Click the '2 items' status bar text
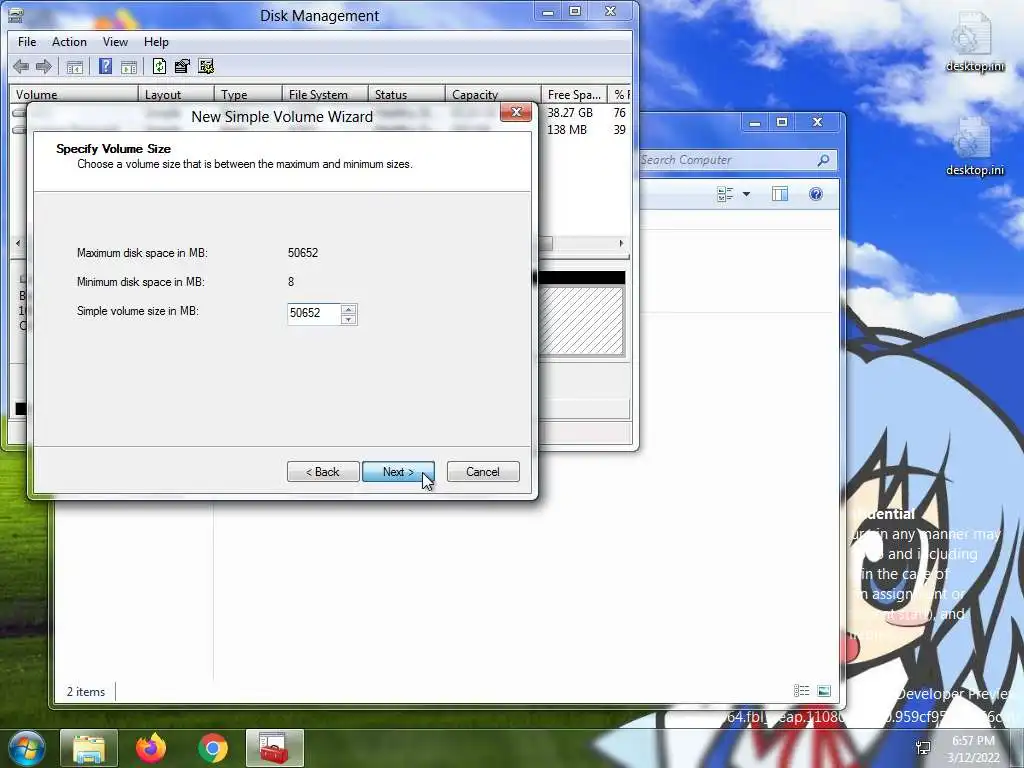The height and width of the screenshot is (768, 1024). [86, 692]
